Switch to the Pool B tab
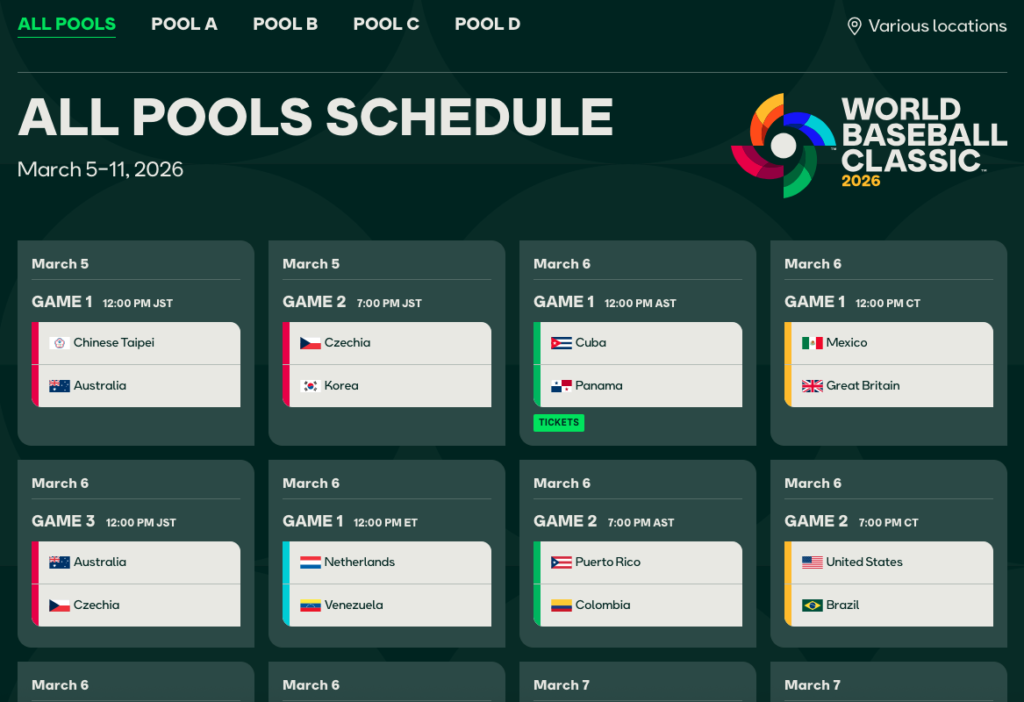Screen dimensions: 1024x702 click(x=285, y=24)
